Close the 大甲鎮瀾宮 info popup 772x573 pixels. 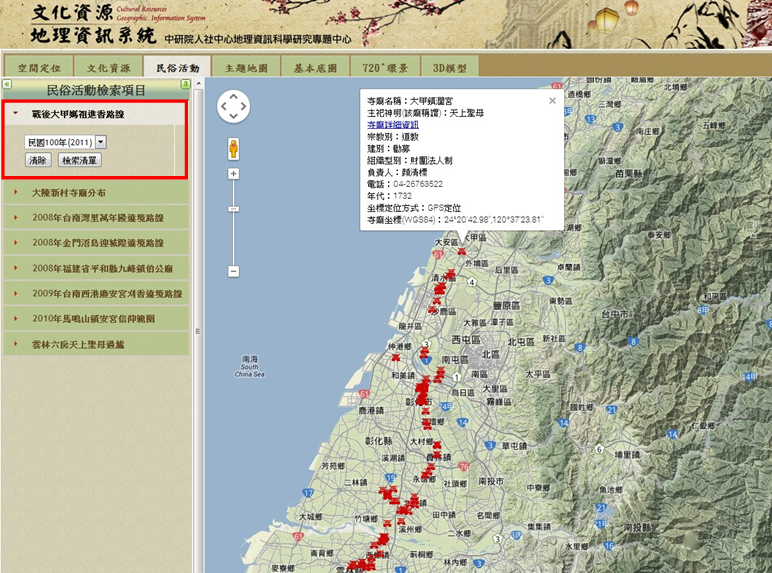coord(551,100)
